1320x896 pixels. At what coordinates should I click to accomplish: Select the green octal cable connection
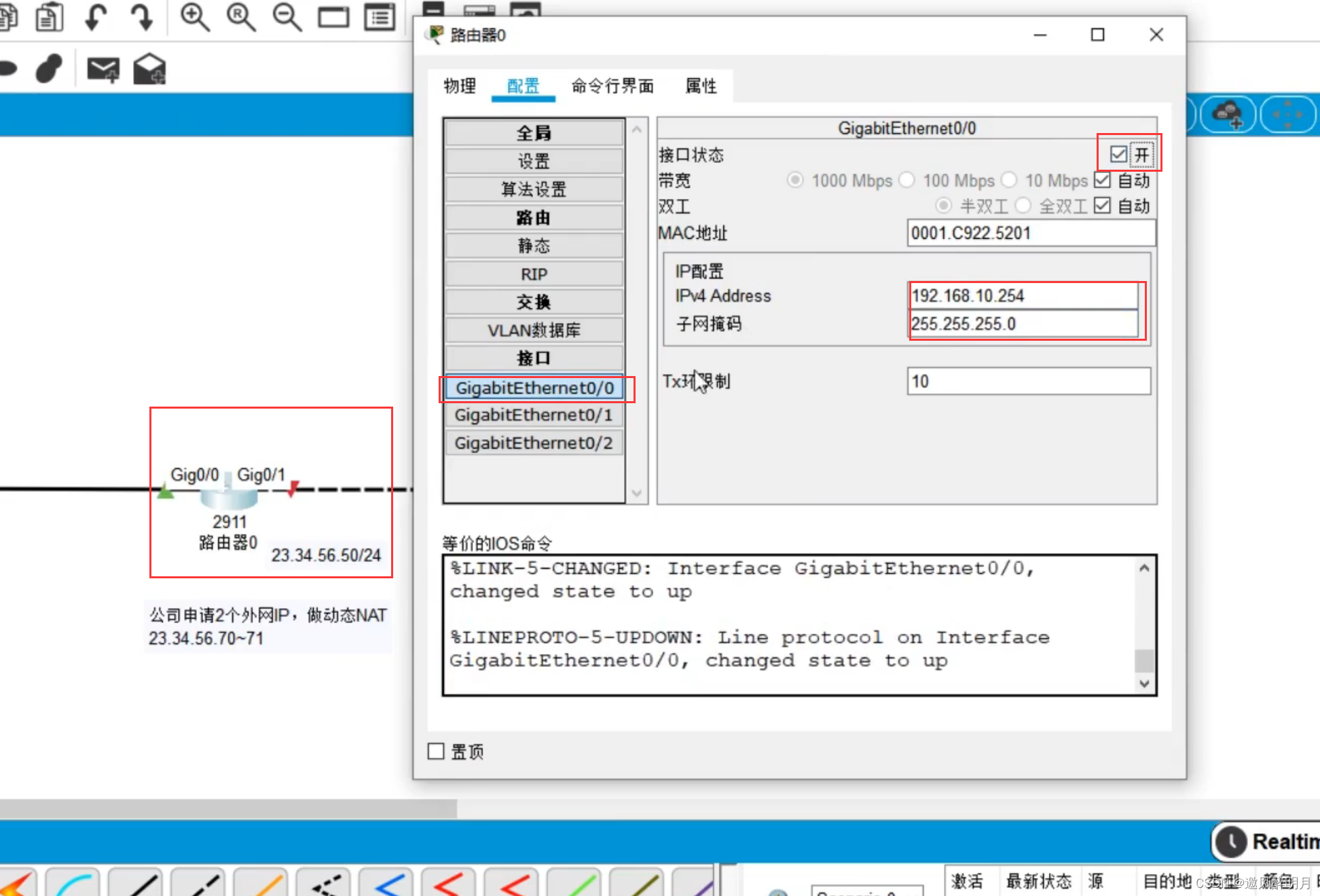[x=574, y=882]
